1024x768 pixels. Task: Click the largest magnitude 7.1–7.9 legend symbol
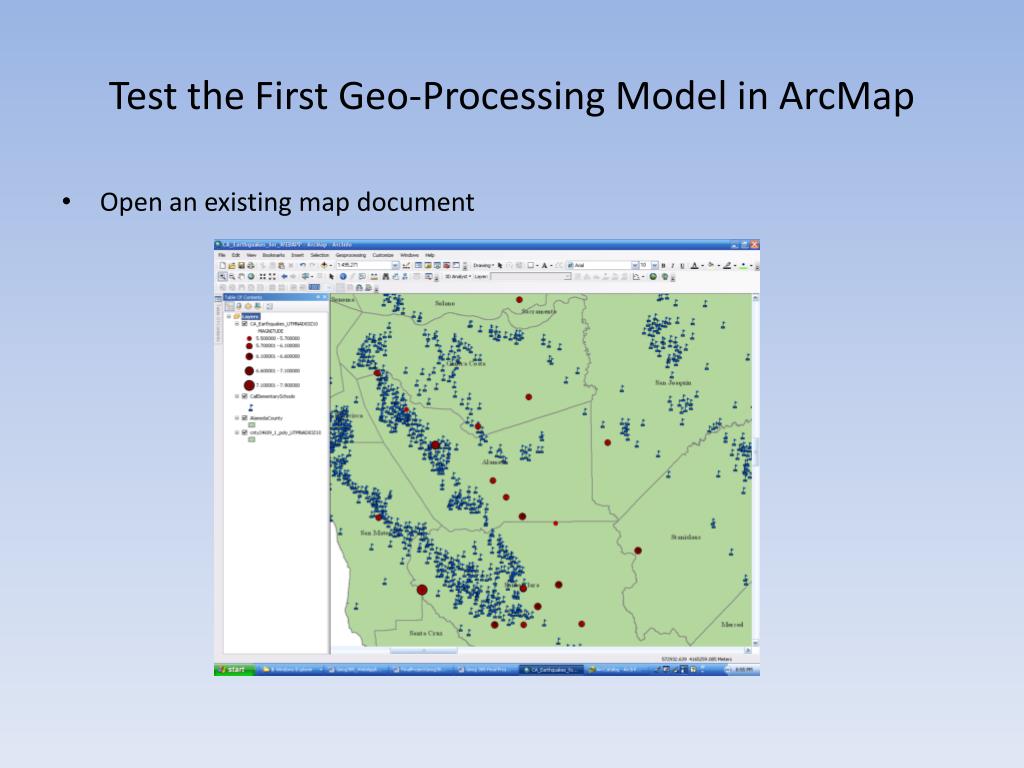249,385
